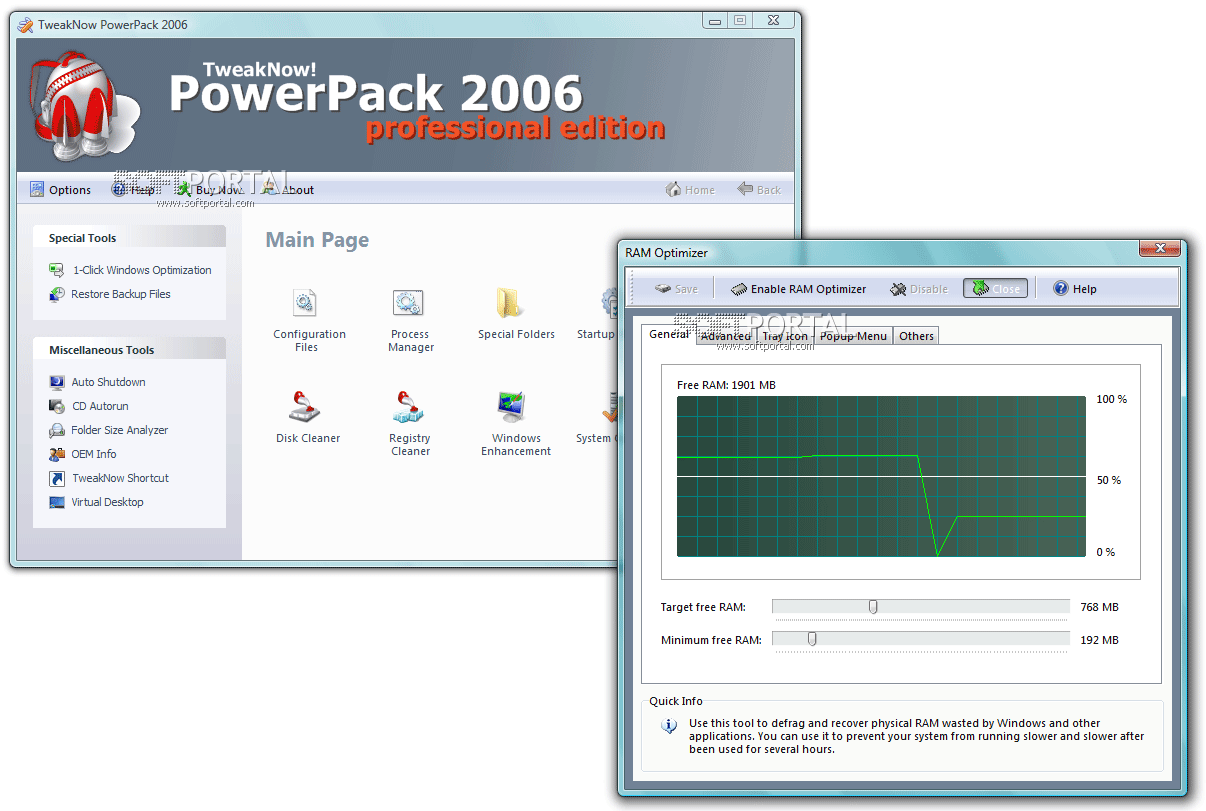
Task: Click the Quick Info information icon
Action: pos(669,727)
